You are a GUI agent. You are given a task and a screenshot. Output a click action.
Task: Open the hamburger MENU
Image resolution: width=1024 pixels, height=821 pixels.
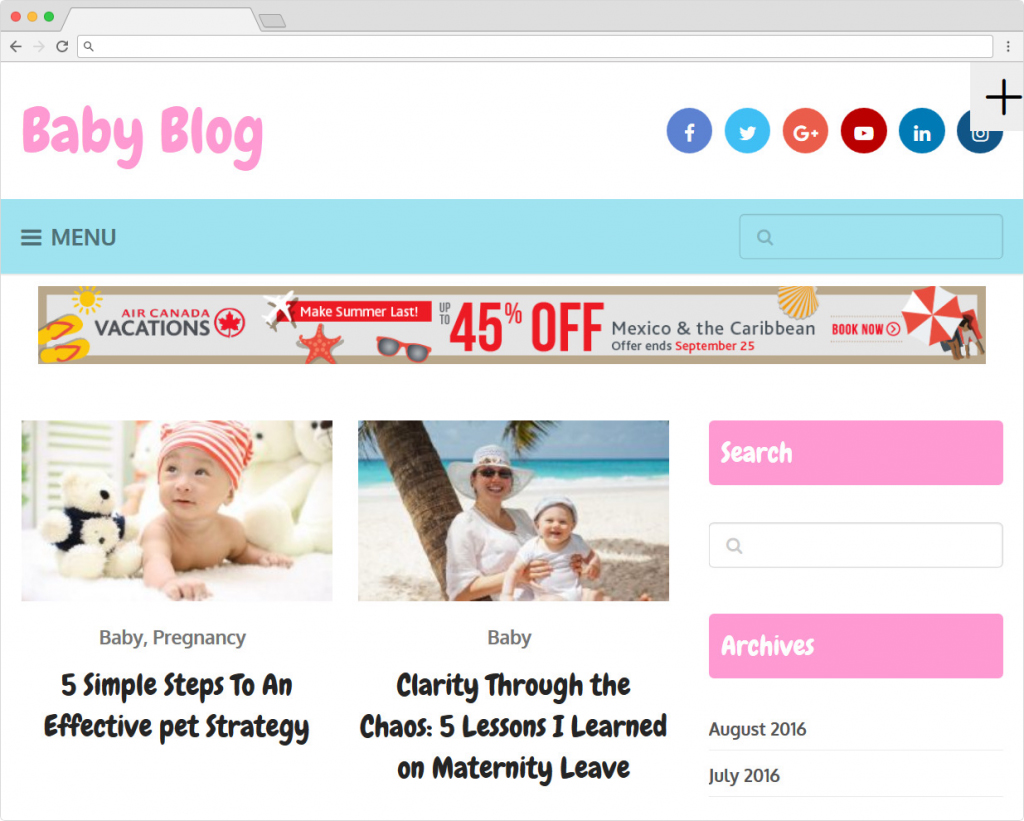point(69,237)
